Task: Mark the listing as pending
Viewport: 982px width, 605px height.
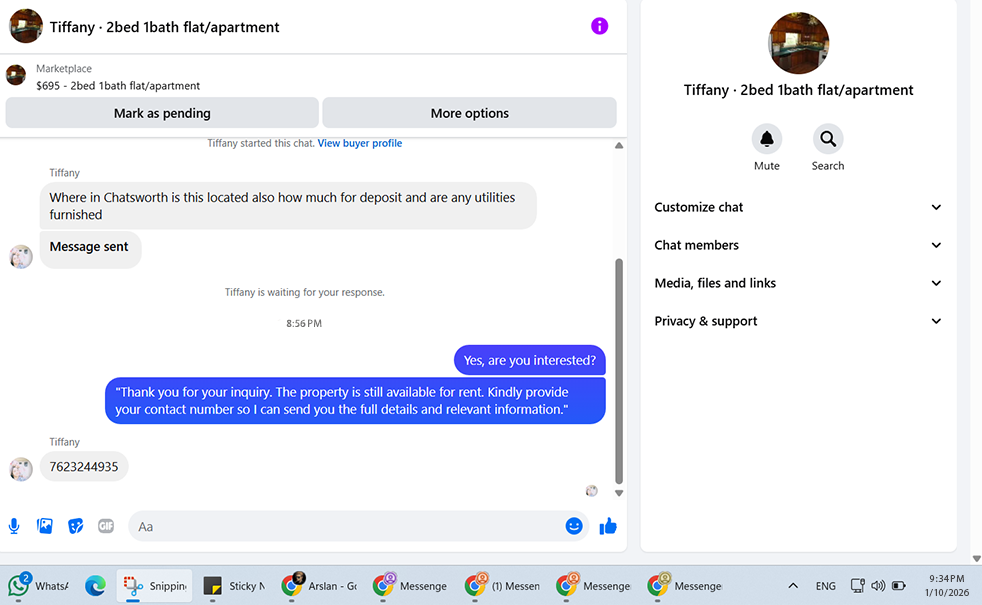Action: pos(162,113)
